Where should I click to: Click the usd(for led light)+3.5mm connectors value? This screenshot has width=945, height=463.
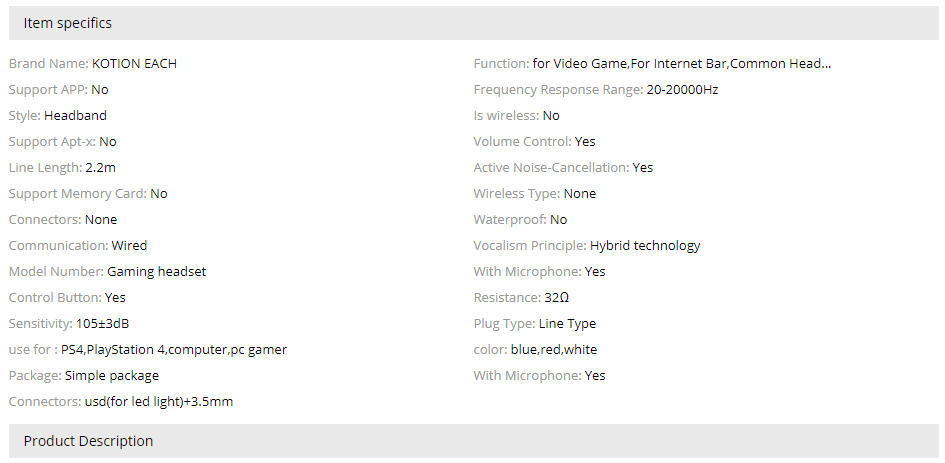tap(158, 402)
